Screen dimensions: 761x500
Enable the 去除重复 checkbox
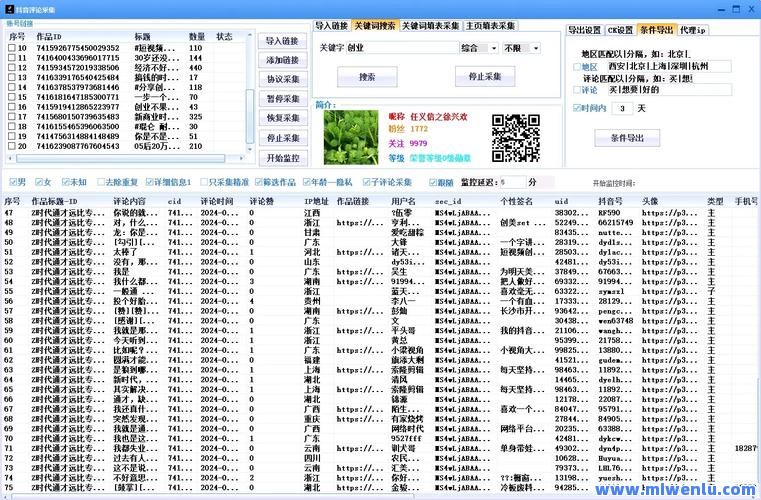(x=100, y=182)
